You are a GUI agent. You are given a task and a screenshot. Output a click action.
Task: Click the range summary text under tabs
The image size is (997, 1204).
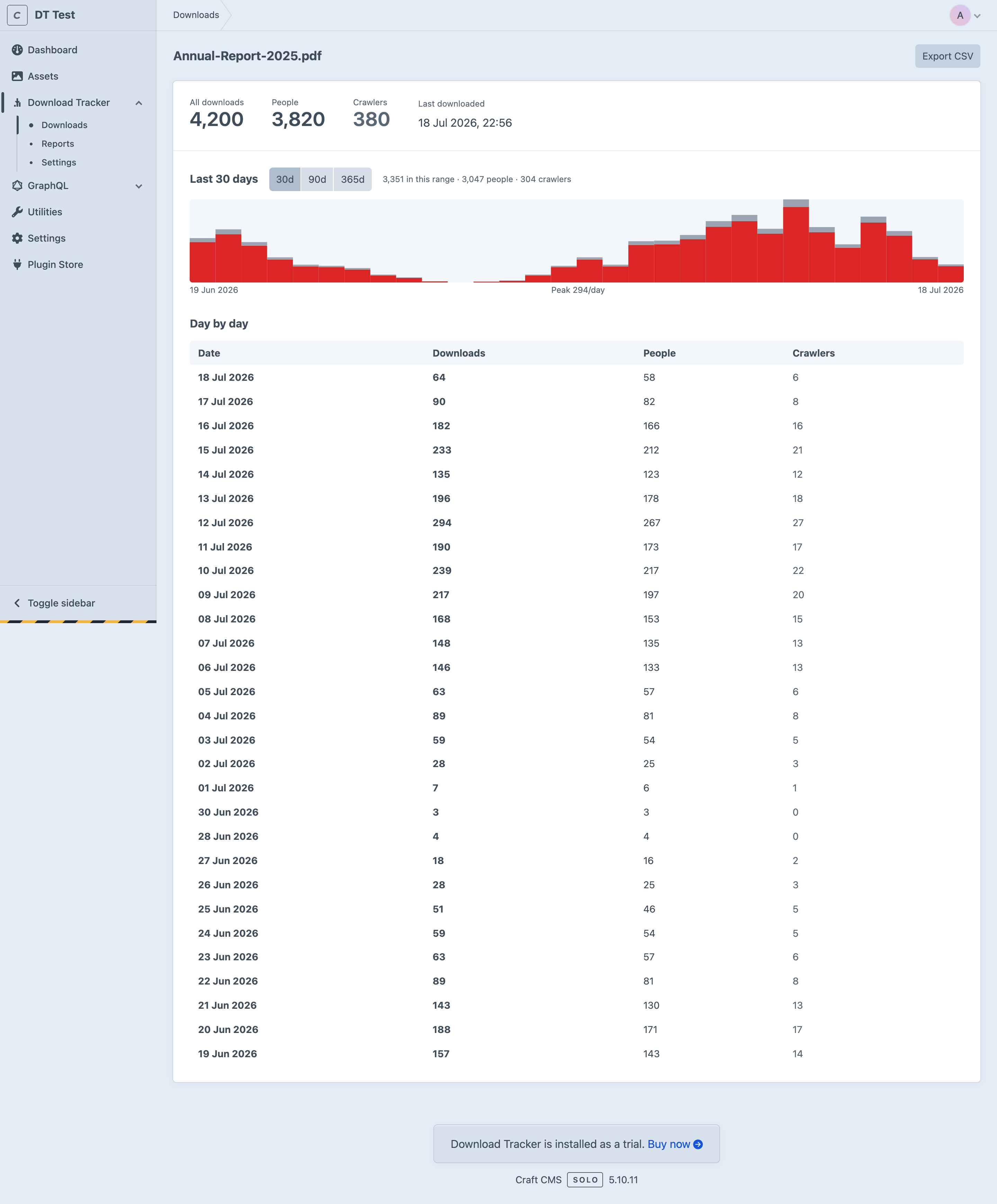click(x=476, y=179)
